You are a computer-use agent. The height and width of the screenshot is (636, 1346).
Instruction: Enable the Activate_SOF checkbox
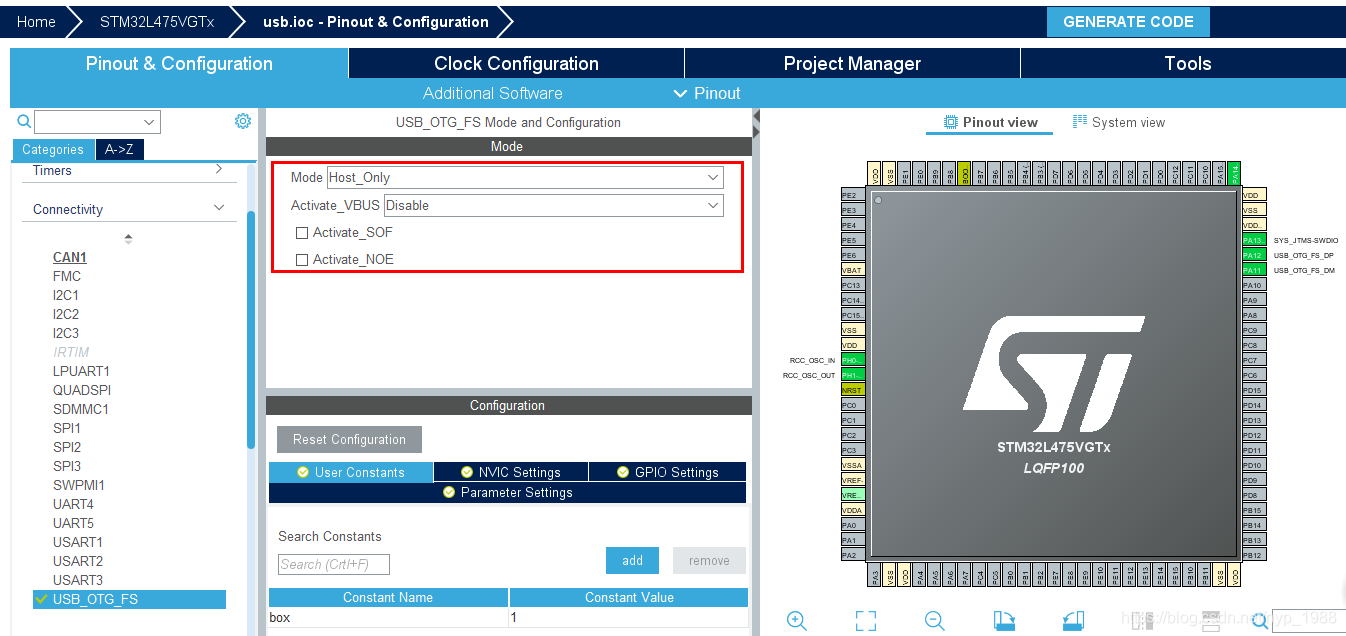302,233
